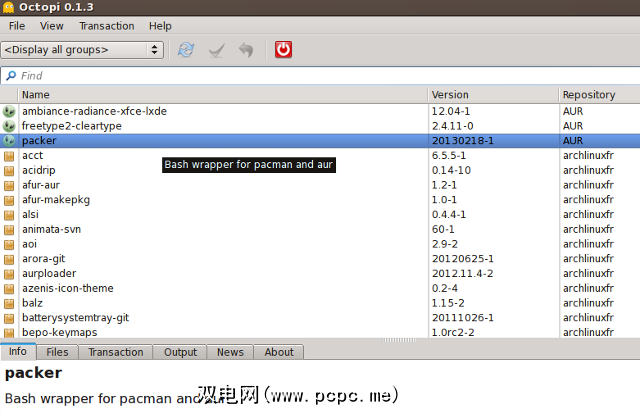Open the Transaction menu

pos(107,26)
